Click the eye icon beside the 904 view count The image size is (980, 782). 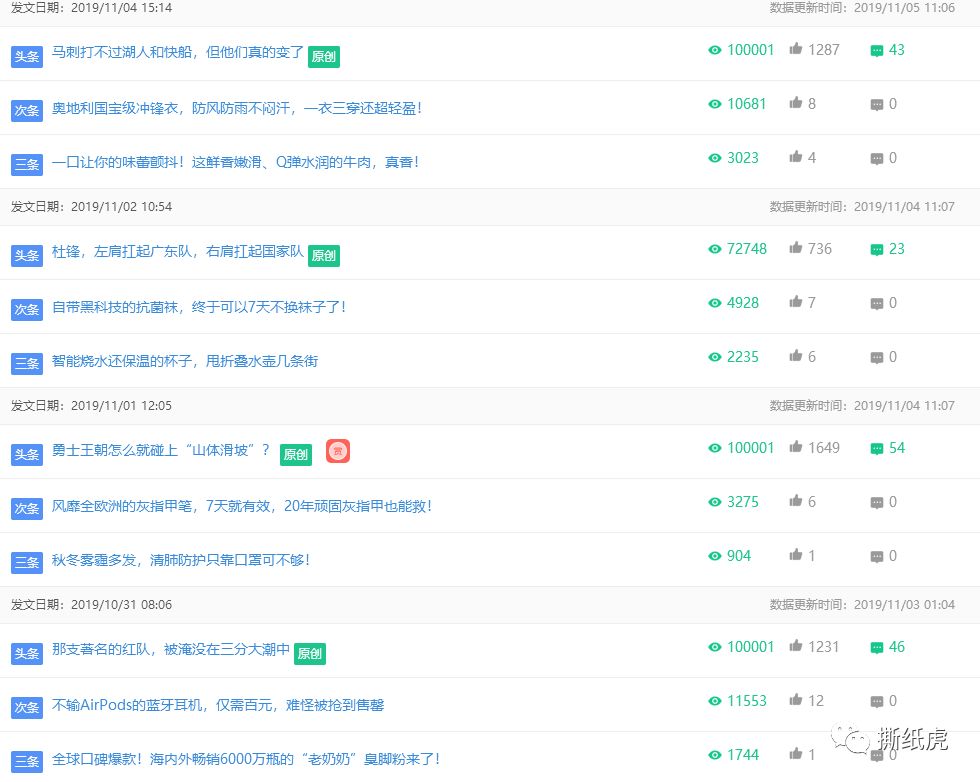coord(714,556)
